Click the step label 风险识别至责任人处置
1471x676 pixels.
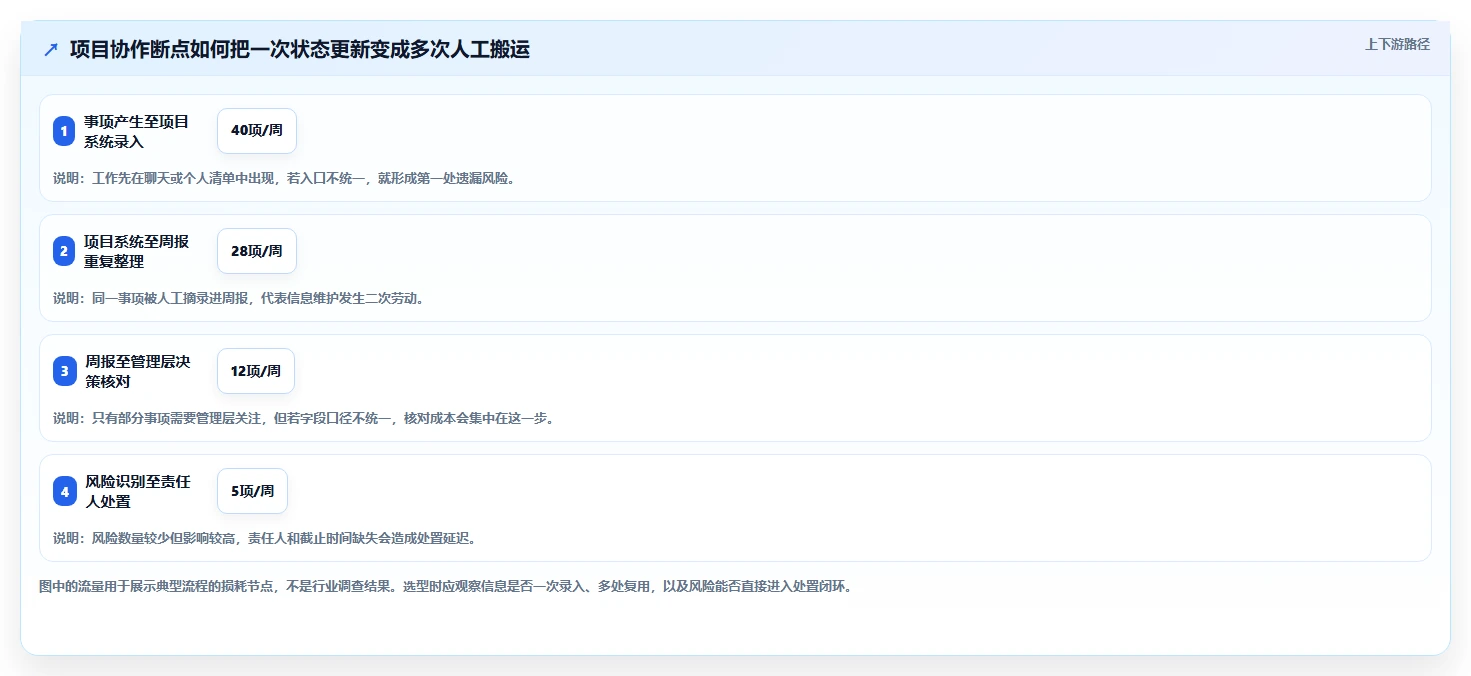click(x=137, y=491)
